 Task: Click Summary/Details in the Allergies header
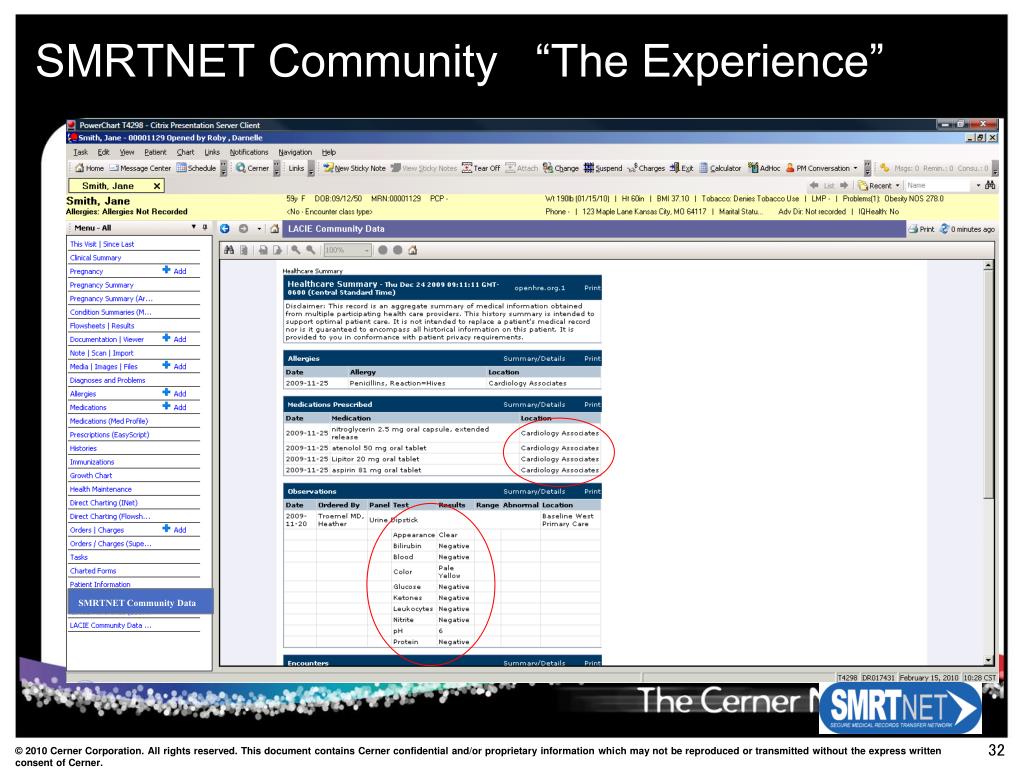tap(534, 359)
